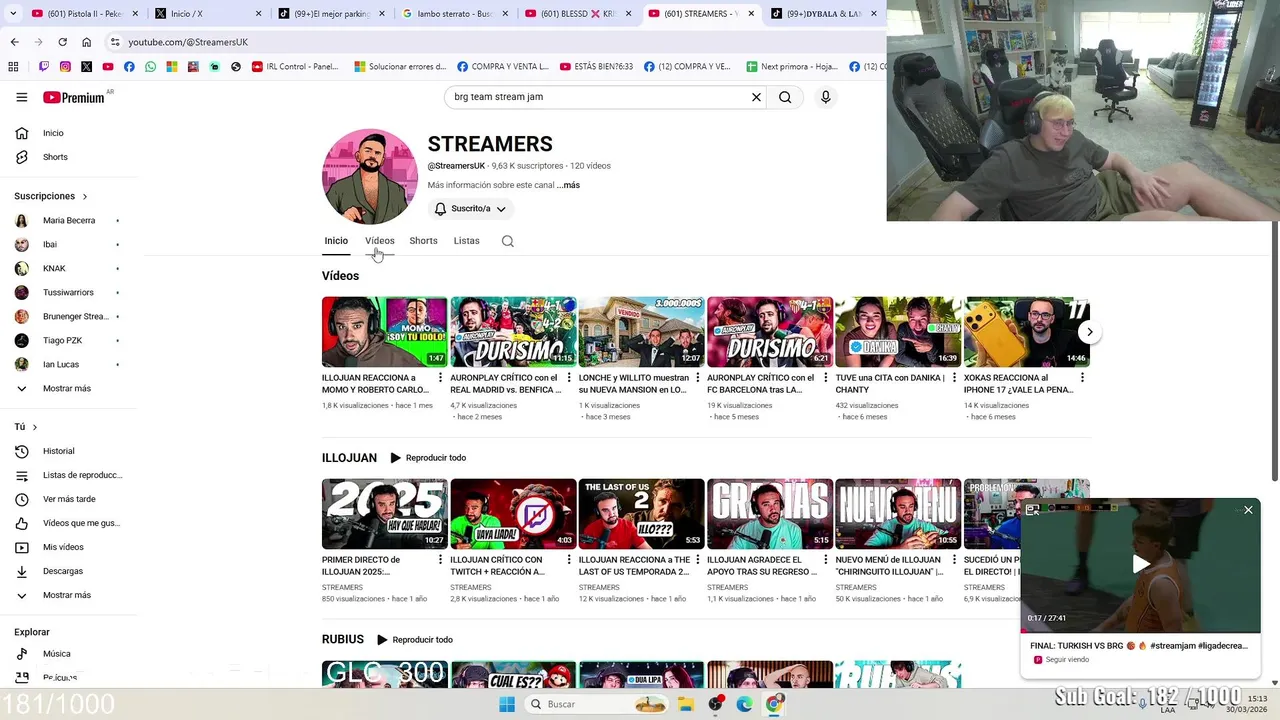Reload the browser page

pyautogui.click(x=62, y=42)
